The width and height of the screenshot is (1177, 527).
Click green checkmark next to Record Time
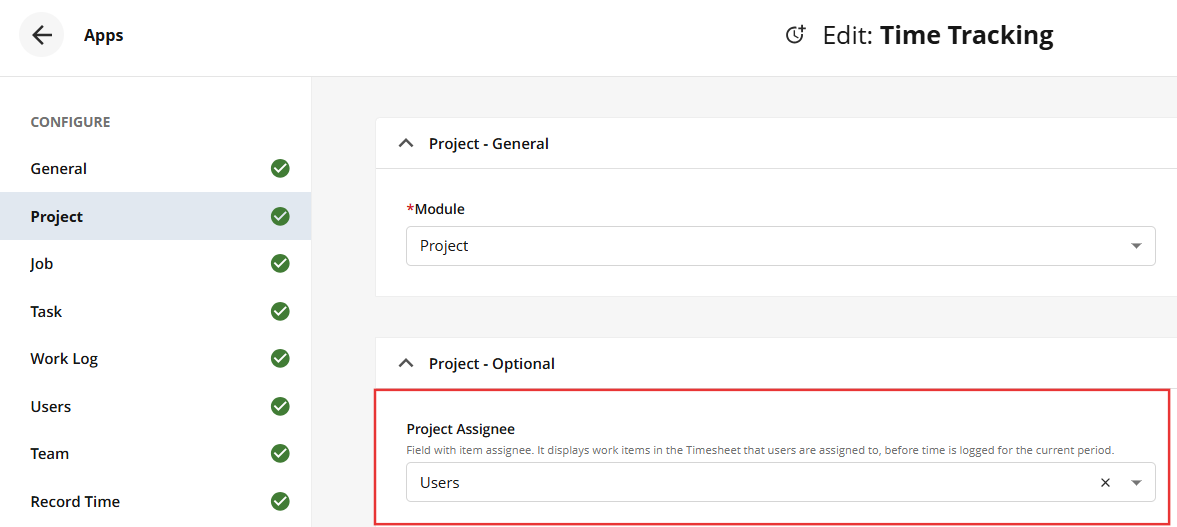280,501
